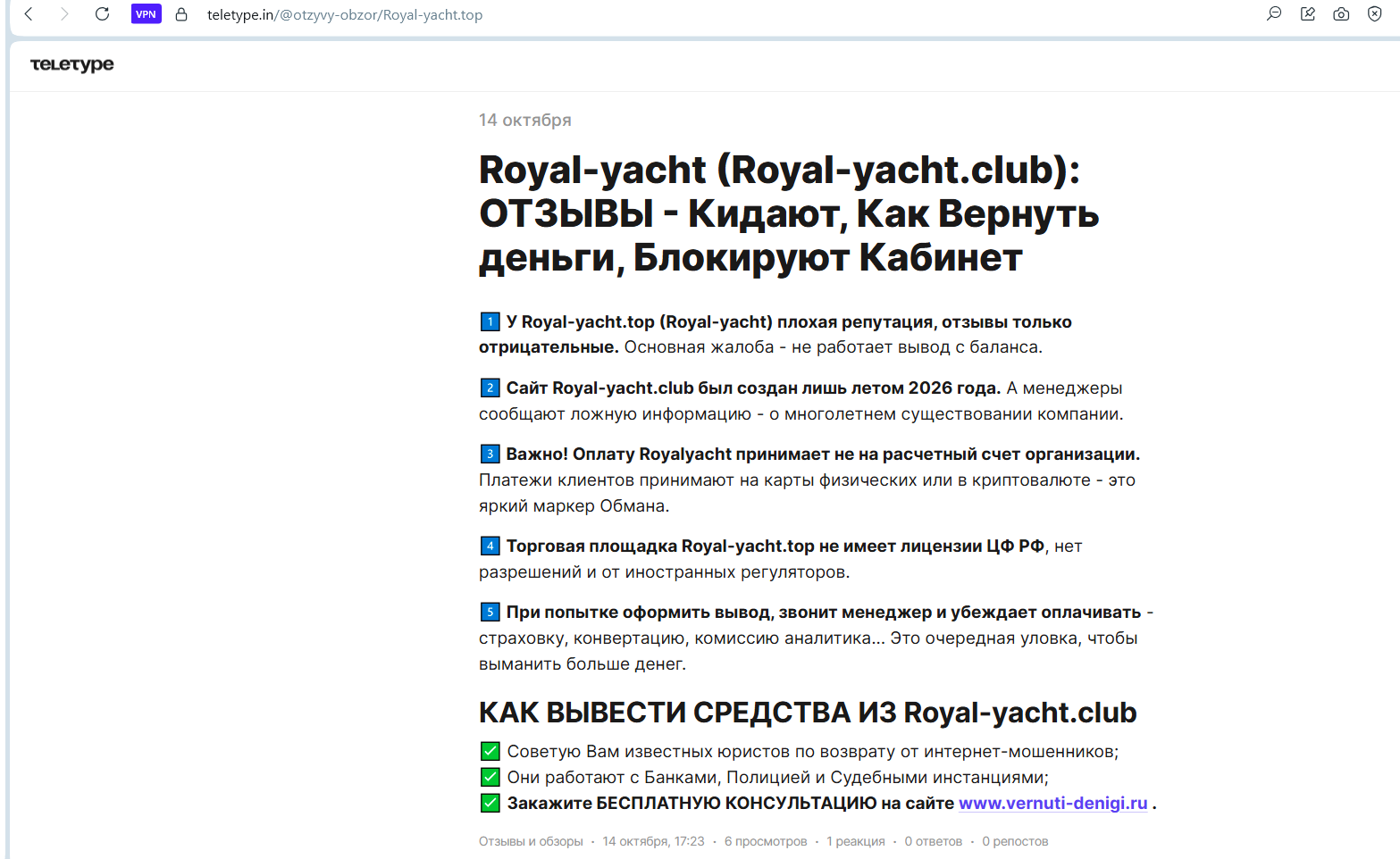This screenshot has height=859, width=1400.
Task: Take a snapshot with camera icon
Action: pos(1341,14)
